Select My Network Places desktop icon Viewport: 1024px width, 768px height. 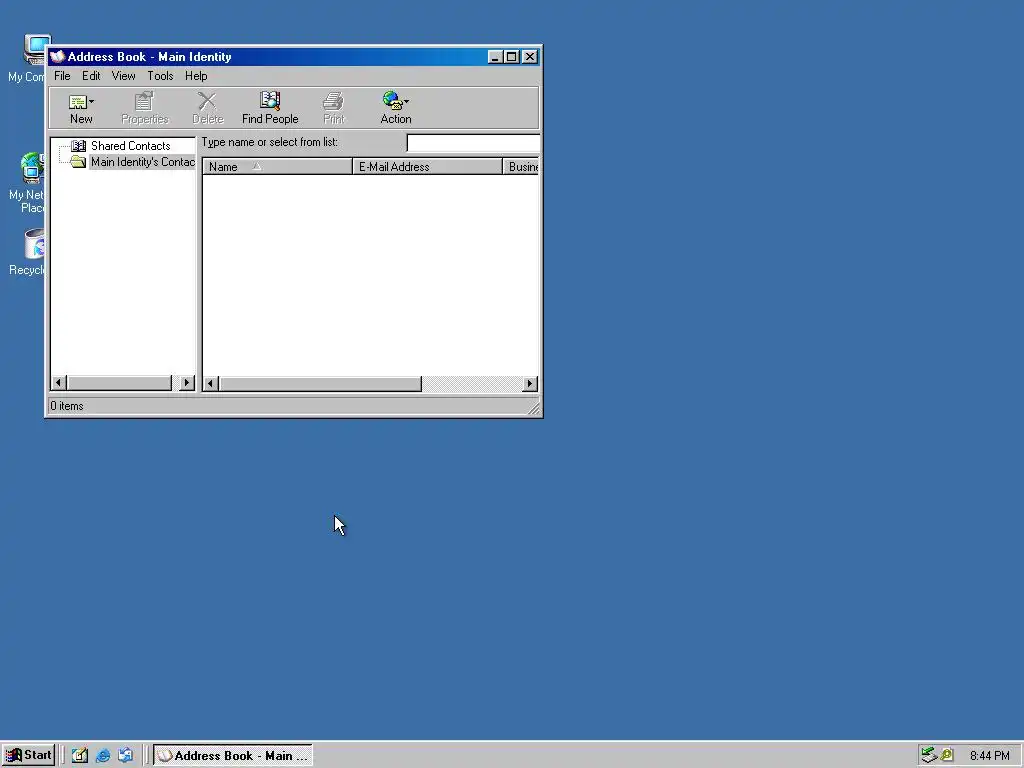[x=27, y=183]
